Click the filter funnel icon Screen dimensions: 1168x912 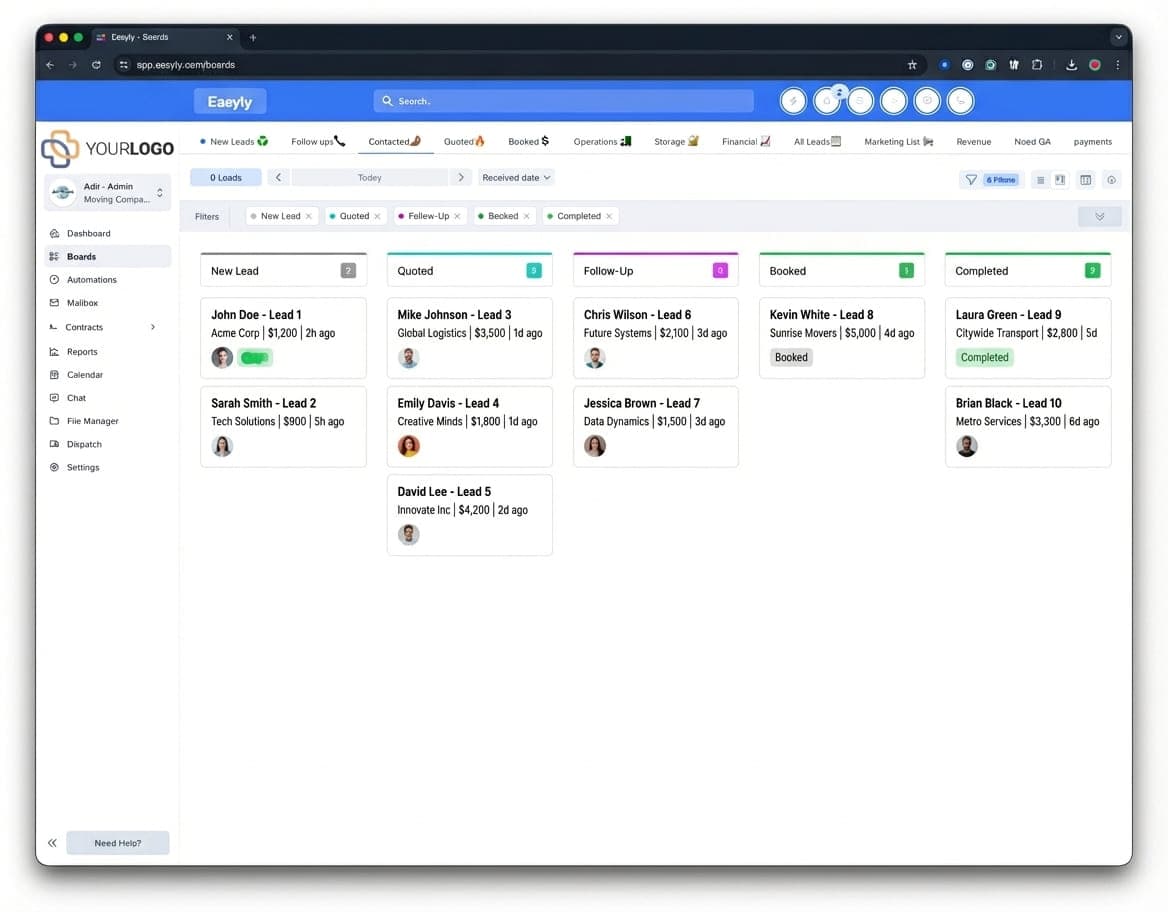click(x=971, y=180)
